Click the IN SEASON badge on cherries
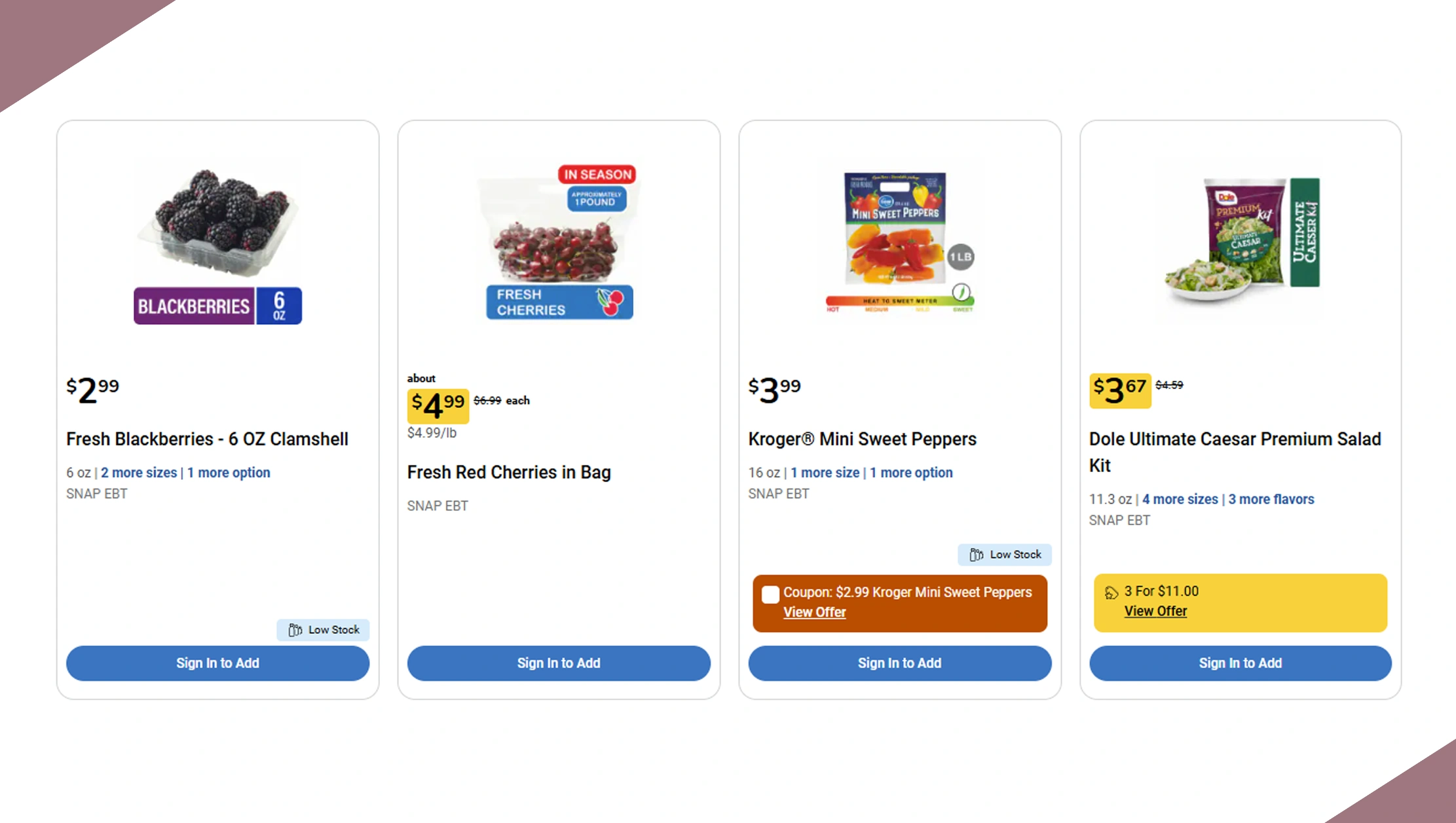 (x=597, y=174)
